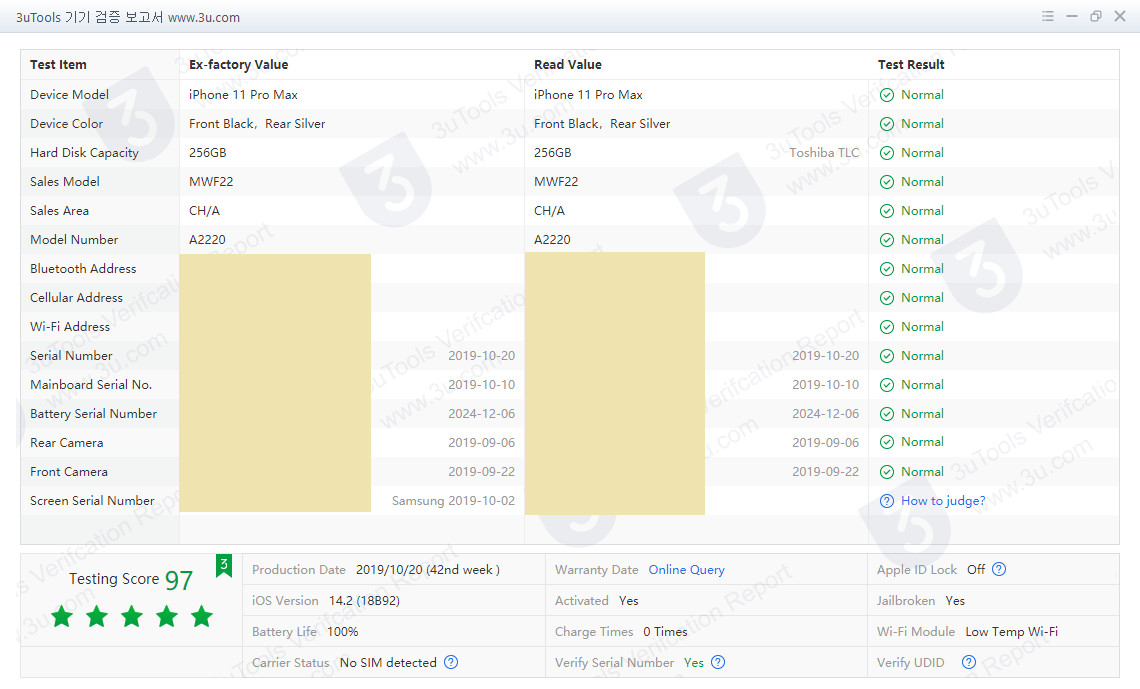Click the Test Item column header
This screenshot has width=1140, height=689.
pyautogui.click(x=58, y=65)
